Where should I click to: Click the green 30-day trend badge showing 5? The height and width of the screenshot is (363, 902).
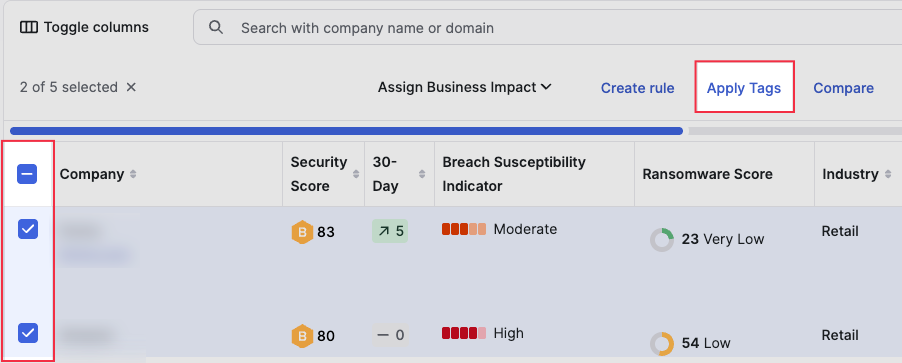389,231
